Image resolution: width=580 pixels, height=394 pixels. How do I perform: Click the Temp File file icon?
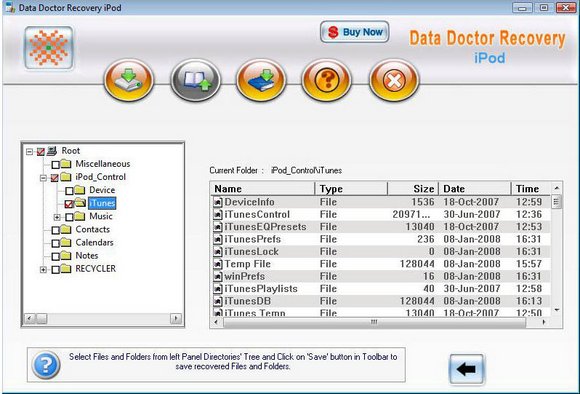[x=218, y=264]
